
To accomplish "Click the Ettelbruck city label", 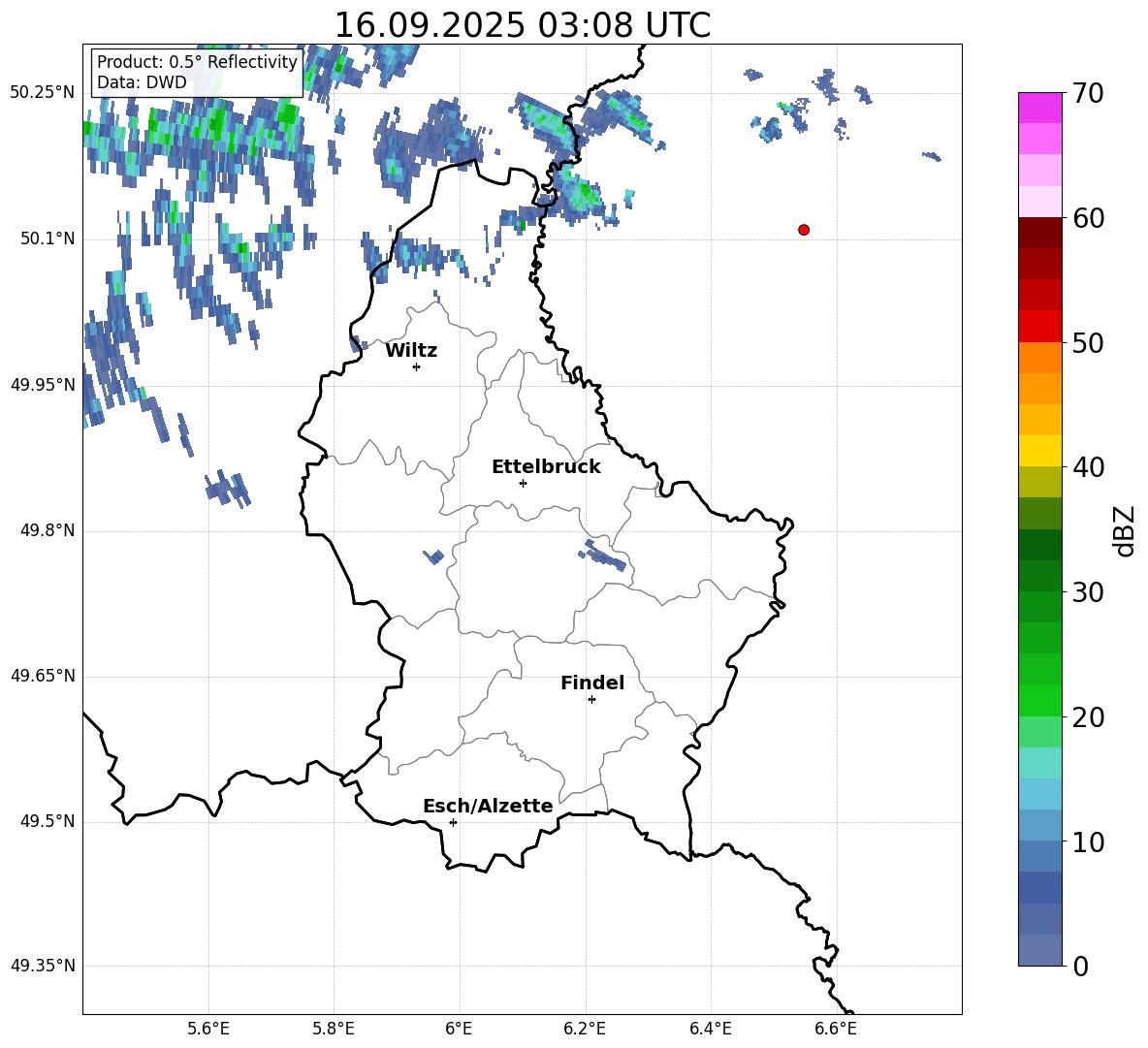I will click(546, 467).
